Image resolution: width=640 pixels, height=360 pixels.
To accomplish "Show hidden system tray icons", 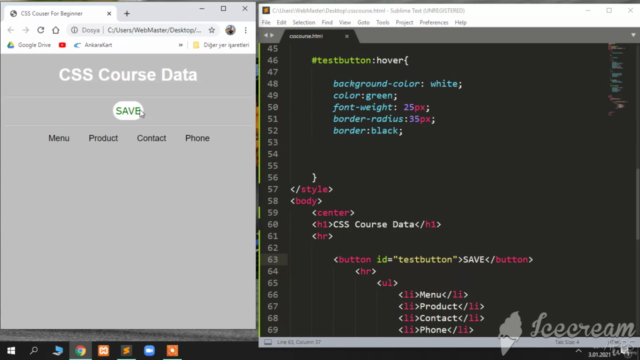I will coord(578,351).
